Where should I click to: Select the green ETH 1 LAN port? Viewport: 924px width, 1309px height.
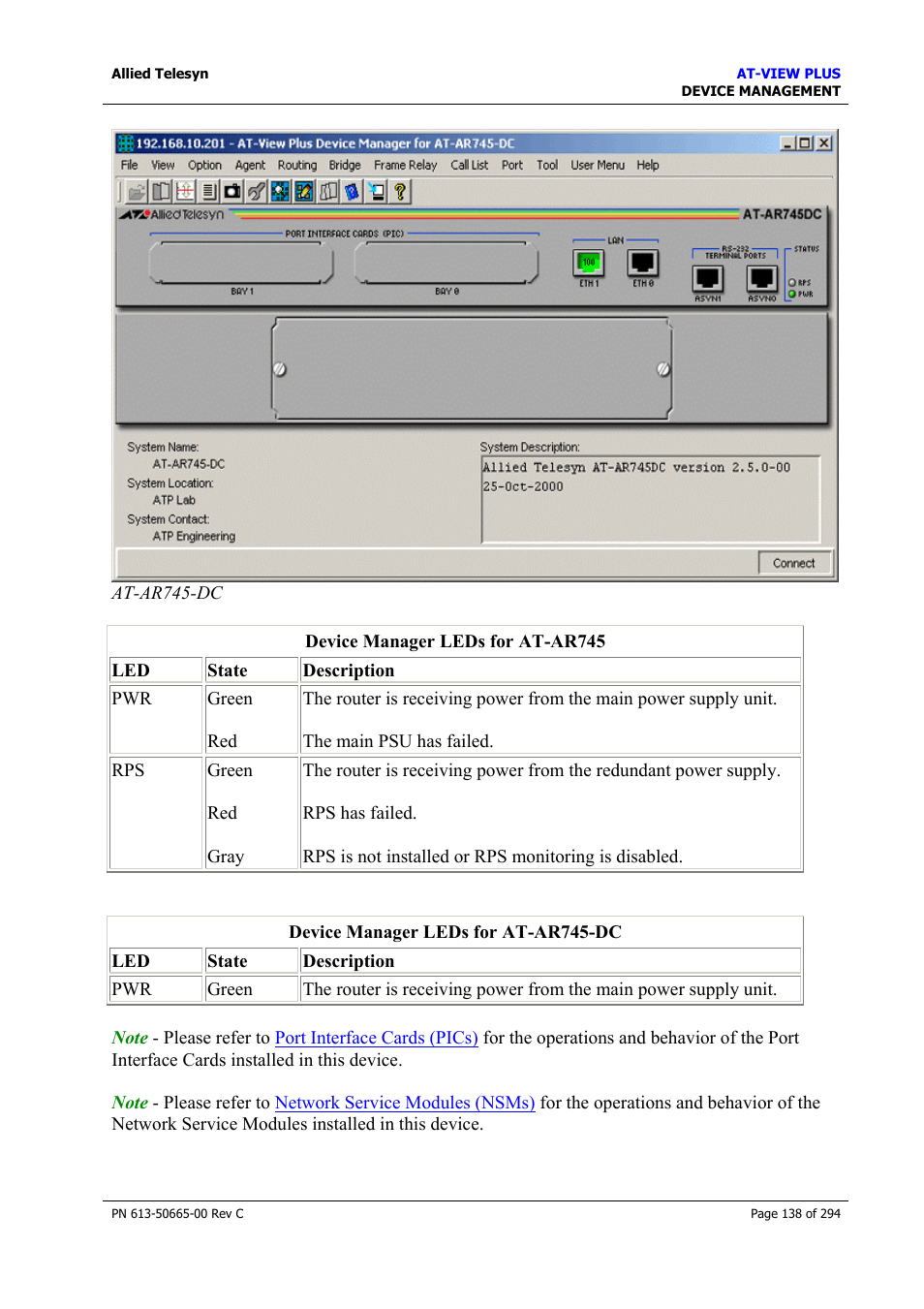click(x=588, y=263)
